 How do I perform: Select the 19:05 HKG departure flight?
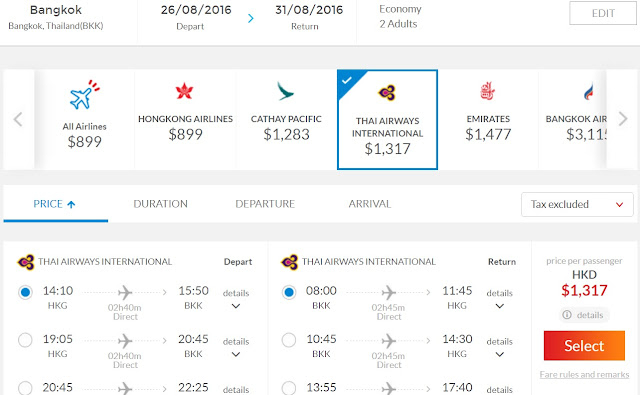click(x=25, y=340)
